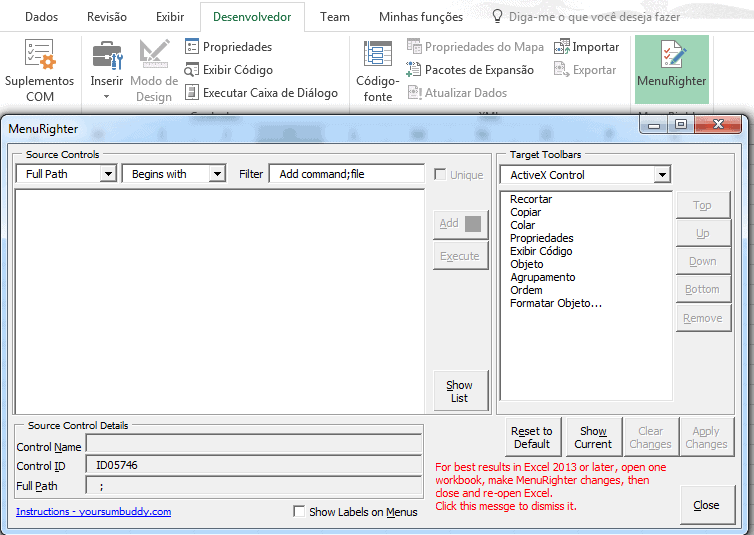Expand the Full Path dropdown
This screenshot has height=535, width=754.
(x=108, y=174)
